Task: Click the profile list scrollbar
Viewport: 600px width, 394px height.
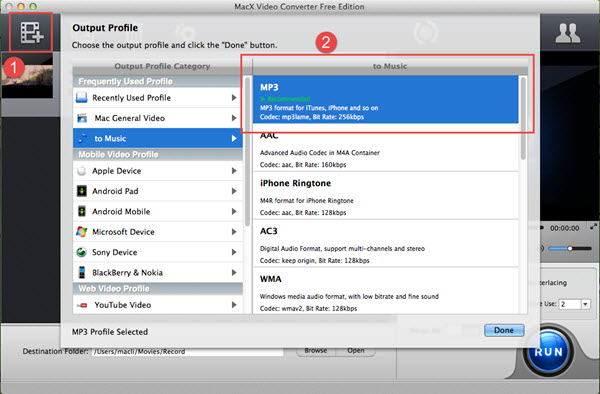Action: click(x=523, y=119)
